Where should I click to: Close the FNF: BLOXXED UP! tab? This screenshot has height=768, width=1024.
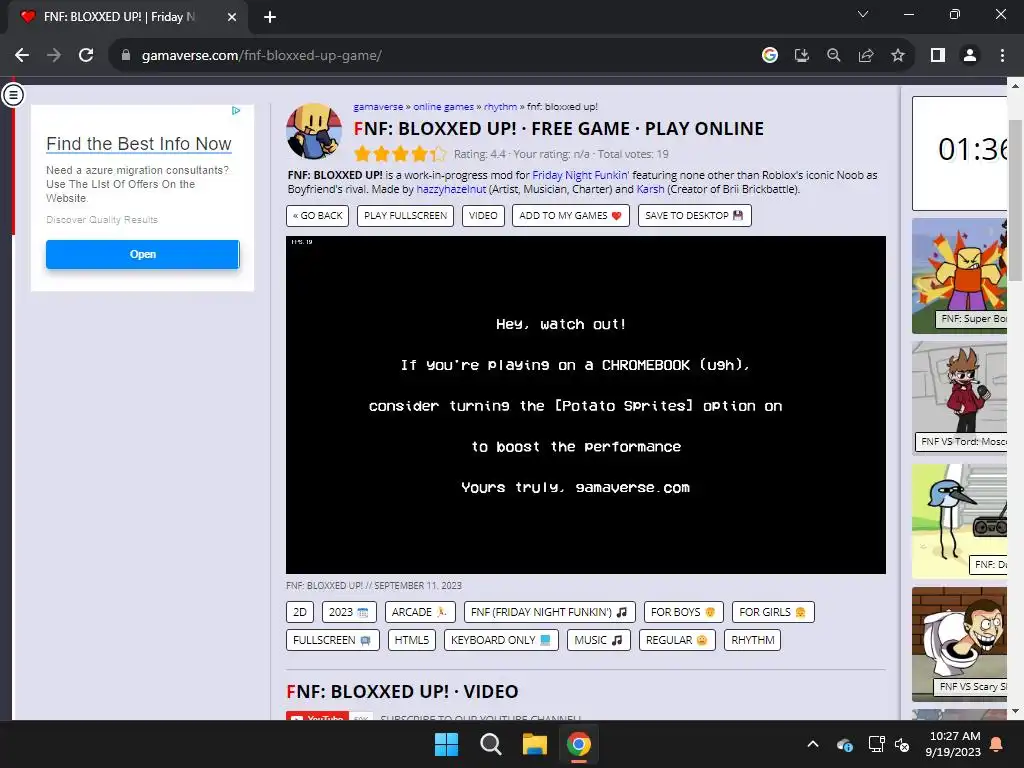pyautogui.click(x=232, y=17)
